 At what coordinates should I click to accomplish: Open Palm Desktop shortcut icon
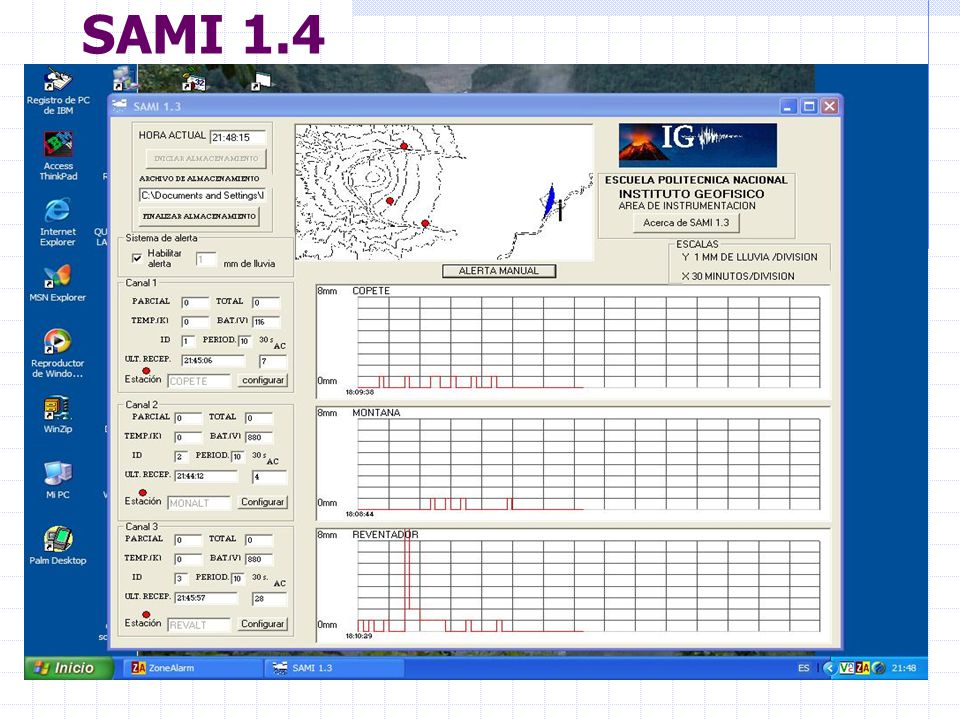(58, 546)
